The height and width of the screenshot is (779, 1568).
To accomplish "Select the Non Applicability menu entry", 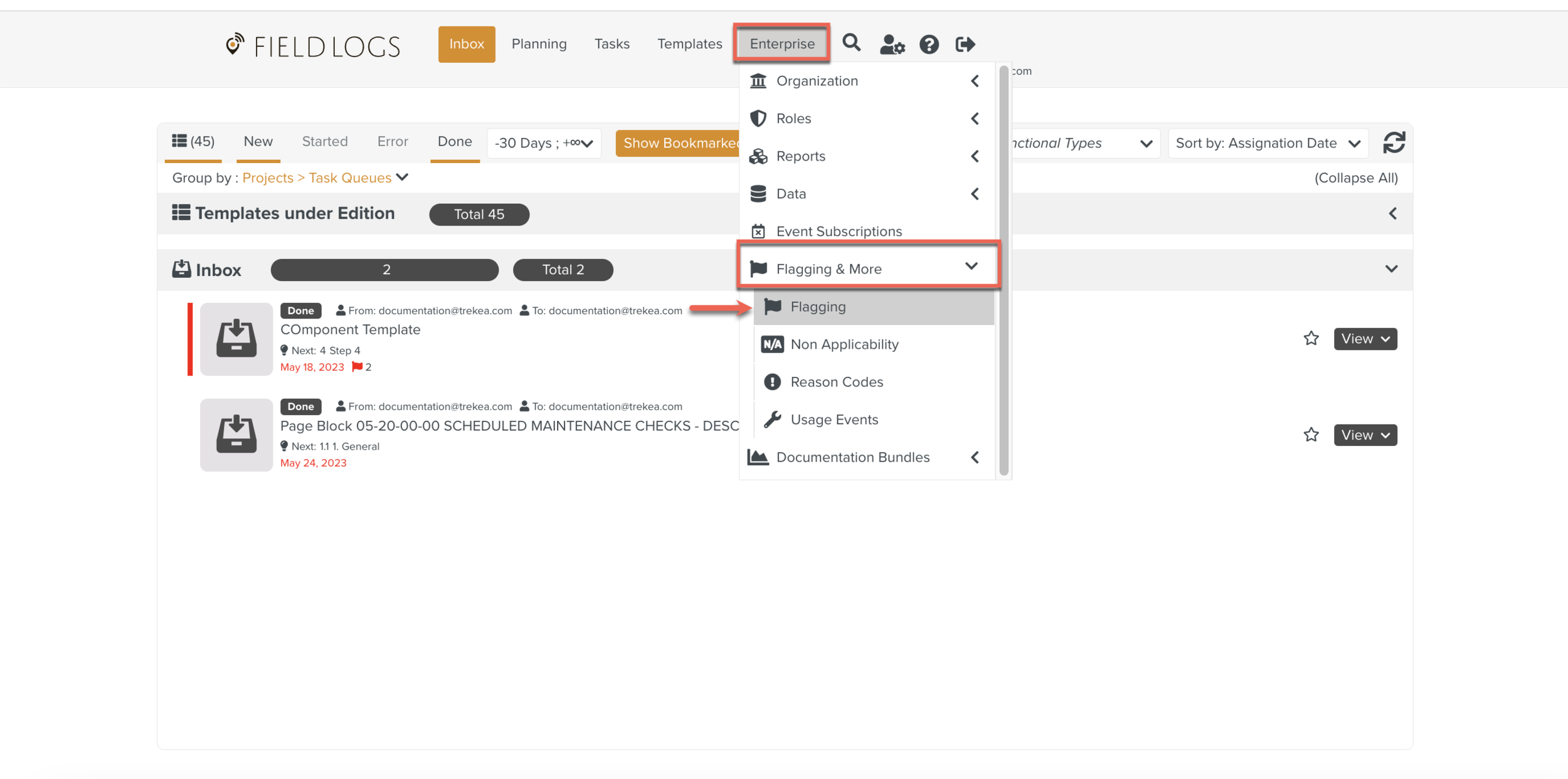I will click(x=874, y=344).
